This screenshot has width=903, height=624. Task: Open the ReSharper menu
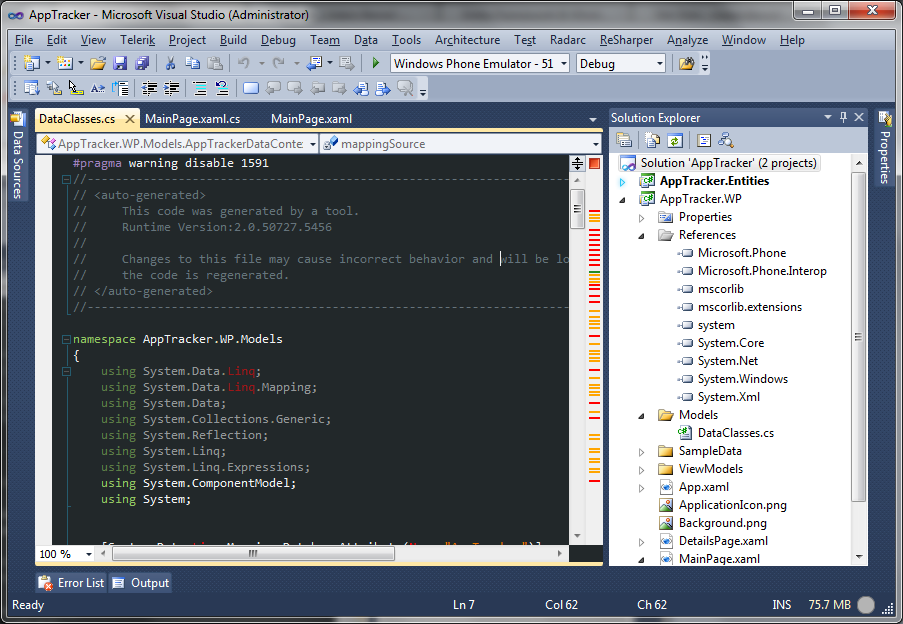tap(626, 40)
